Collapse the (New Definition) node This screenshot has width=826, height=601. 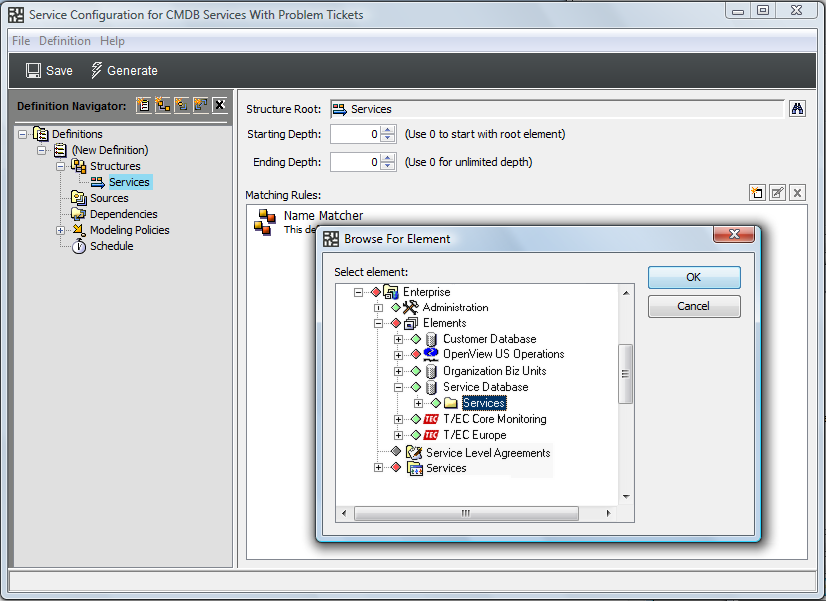[42, 150]
